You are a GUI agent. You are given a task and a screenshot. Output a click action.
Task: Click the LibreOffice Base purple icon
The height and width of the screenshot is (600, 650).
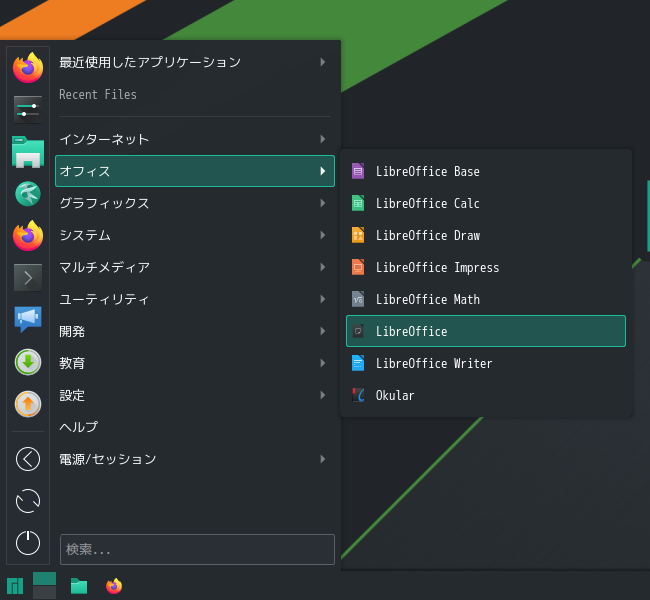click(x=358, y=171)
